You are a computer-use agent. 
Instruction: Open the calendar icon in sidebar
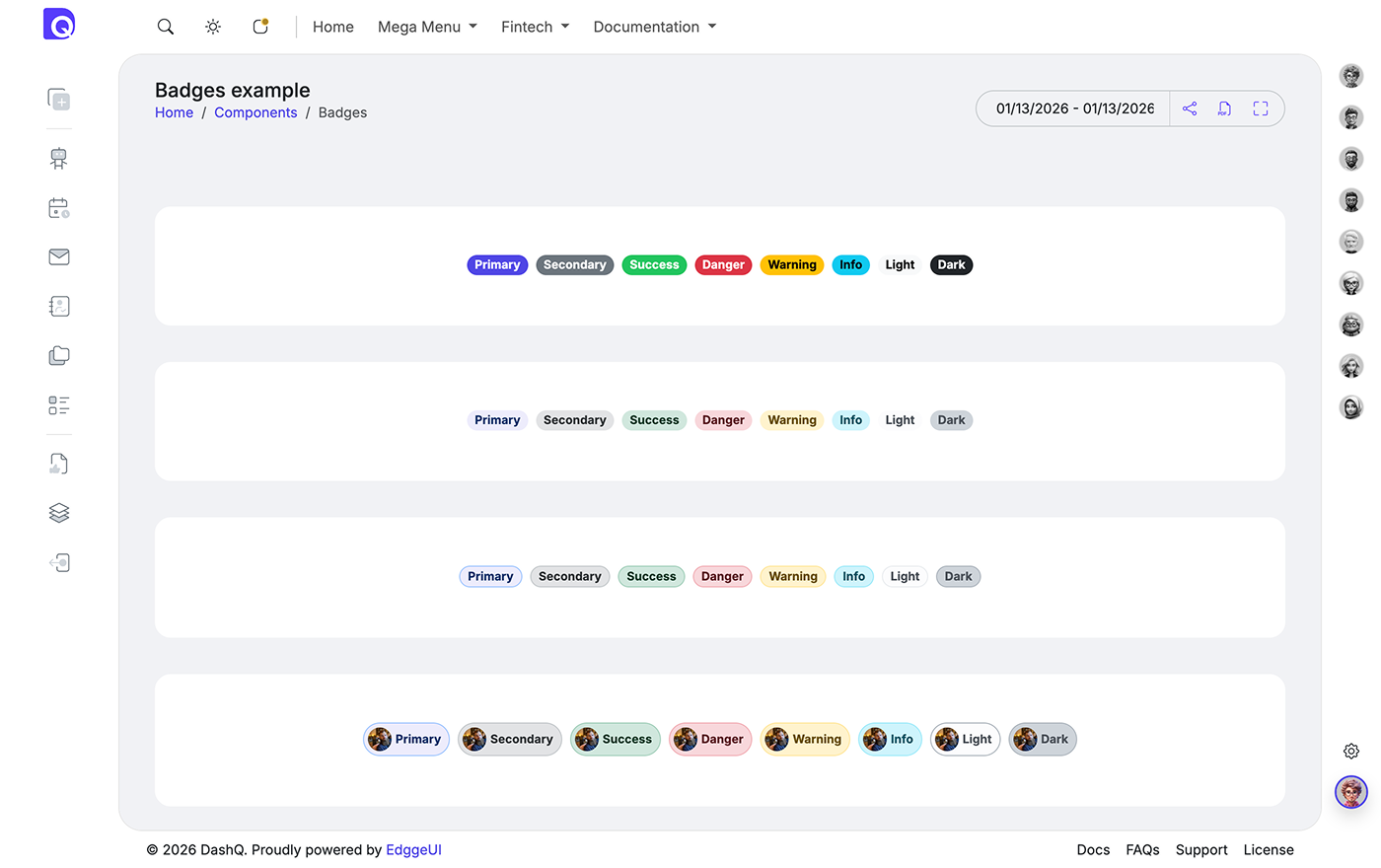click(59, 208)
